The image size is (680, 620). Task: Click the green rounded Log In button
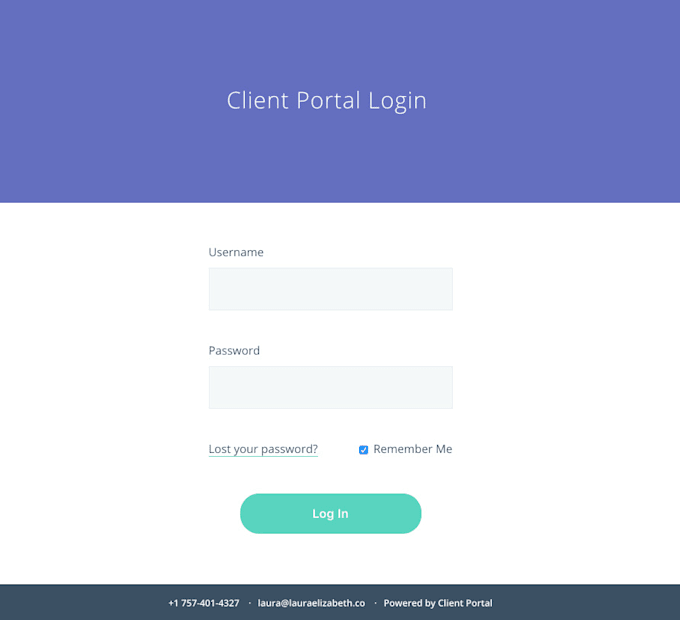[330, 513]
